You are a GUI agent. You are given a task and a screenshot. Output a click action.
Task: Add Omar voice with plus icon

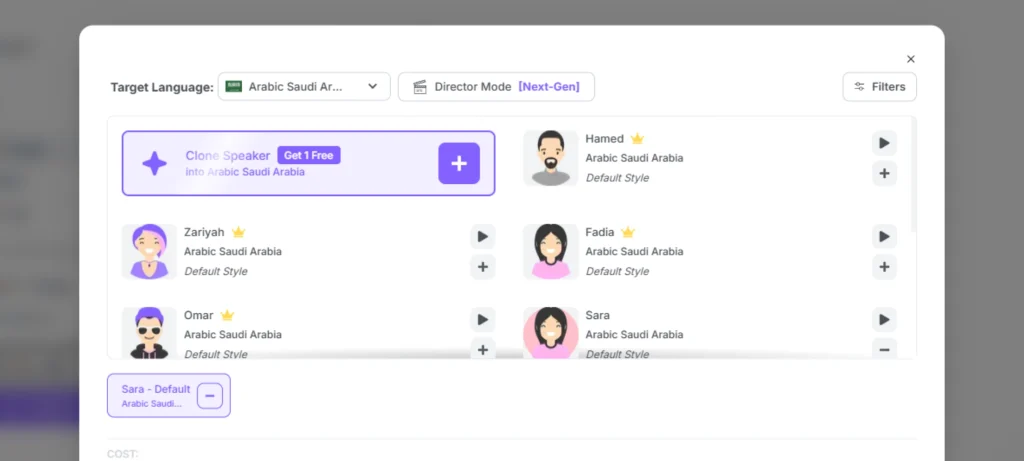click(483, 349)
